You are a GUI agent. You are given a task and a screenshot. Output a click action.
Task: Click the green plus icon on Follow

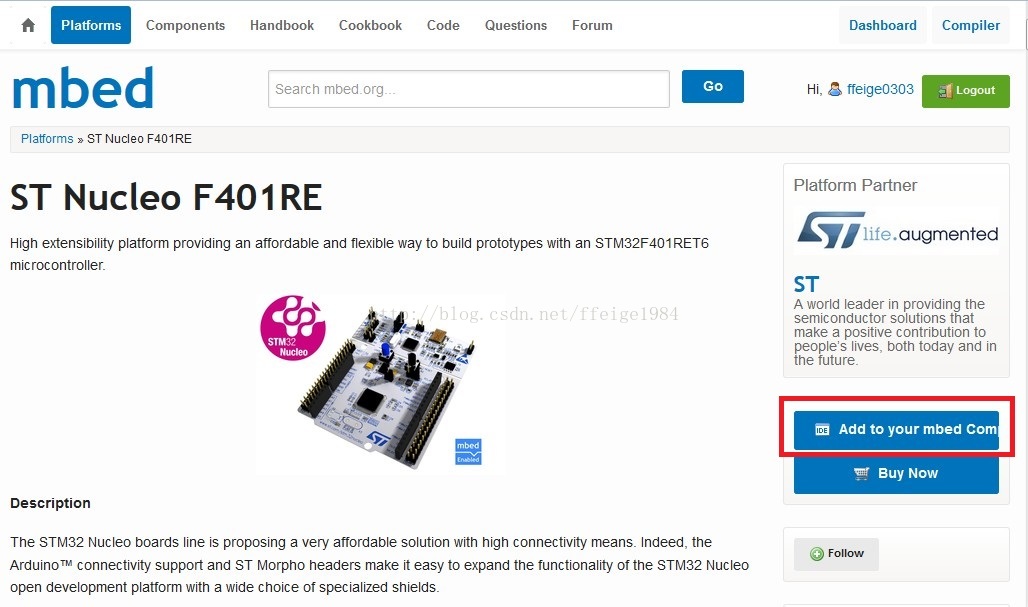pos(817,554)
